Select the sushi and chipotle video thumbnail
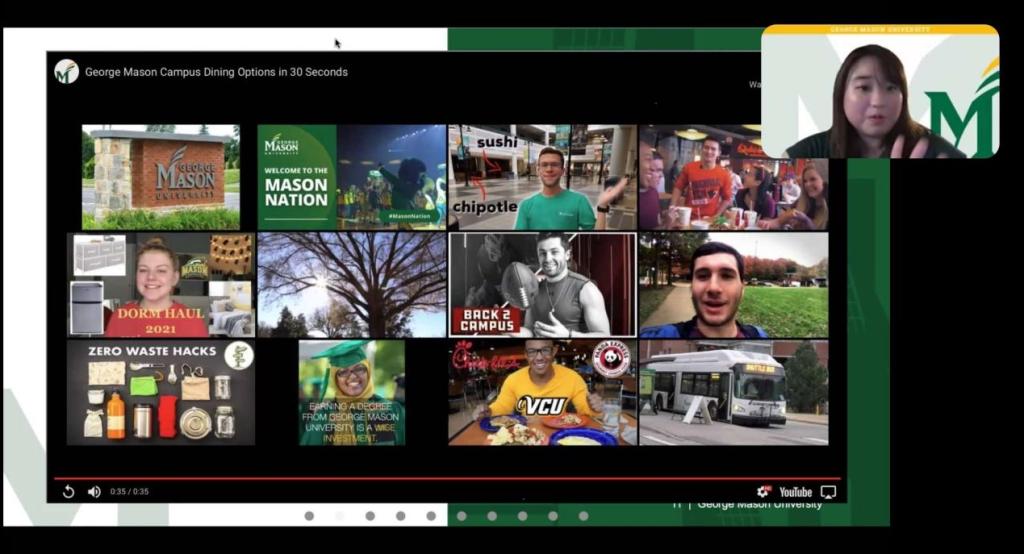The image size is (1024, 554). coord(542,177)
